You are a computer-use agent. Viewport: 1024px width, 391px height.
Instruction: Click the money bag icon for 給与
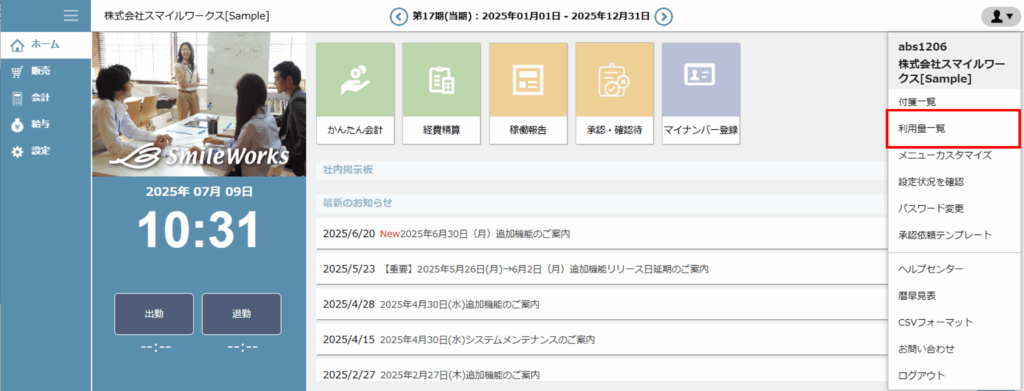tap(18, 125)
